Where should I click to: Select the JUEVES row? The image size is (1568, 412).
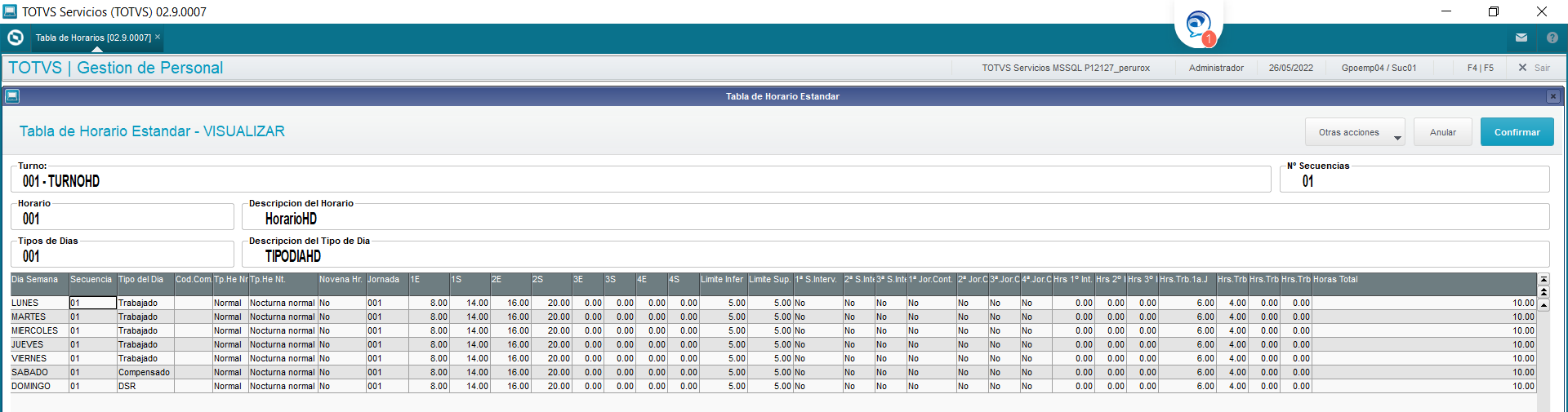click(773, 344)
